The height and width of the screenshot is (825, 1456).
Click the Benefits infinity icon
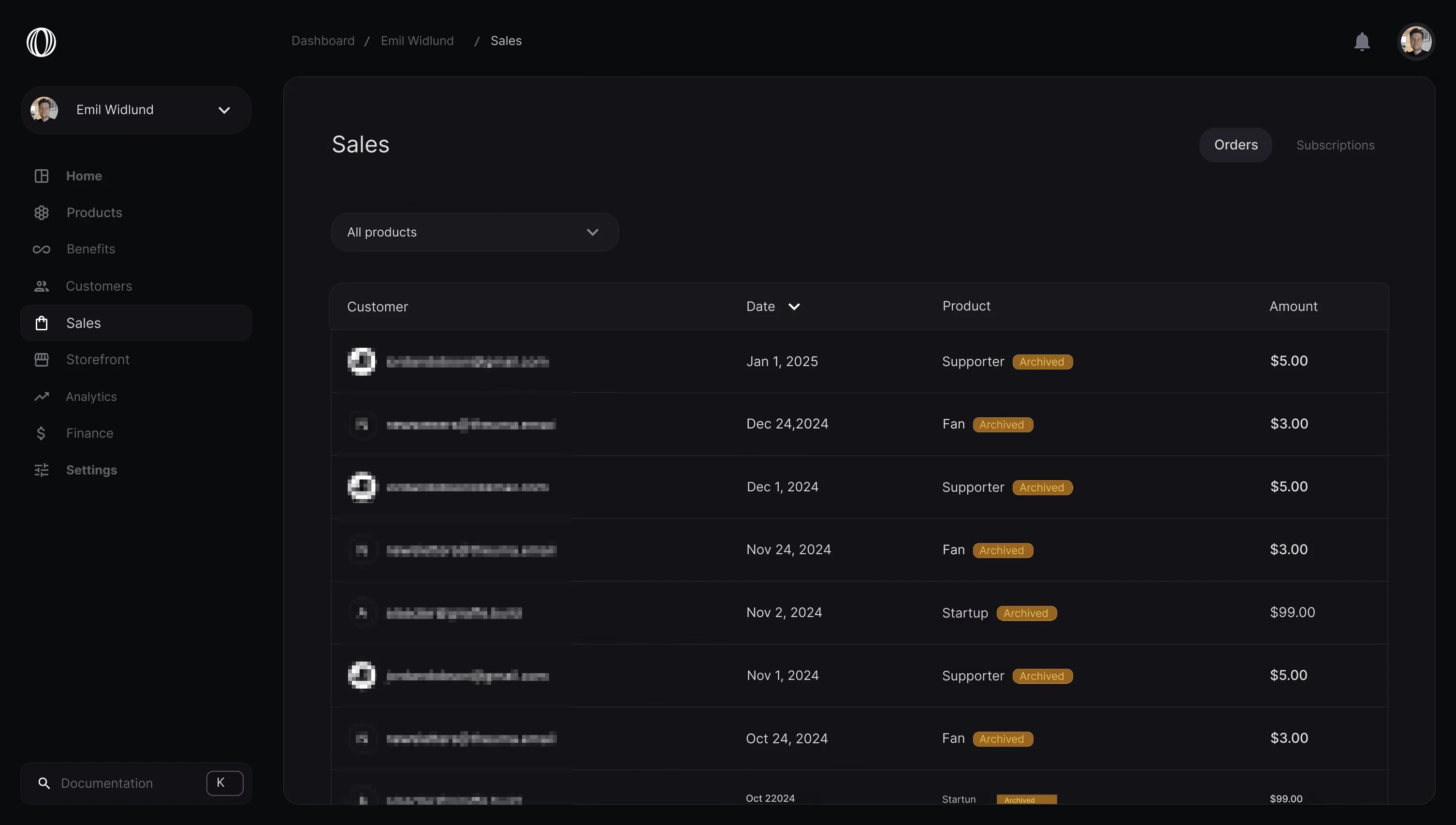[x=42, y=250]
